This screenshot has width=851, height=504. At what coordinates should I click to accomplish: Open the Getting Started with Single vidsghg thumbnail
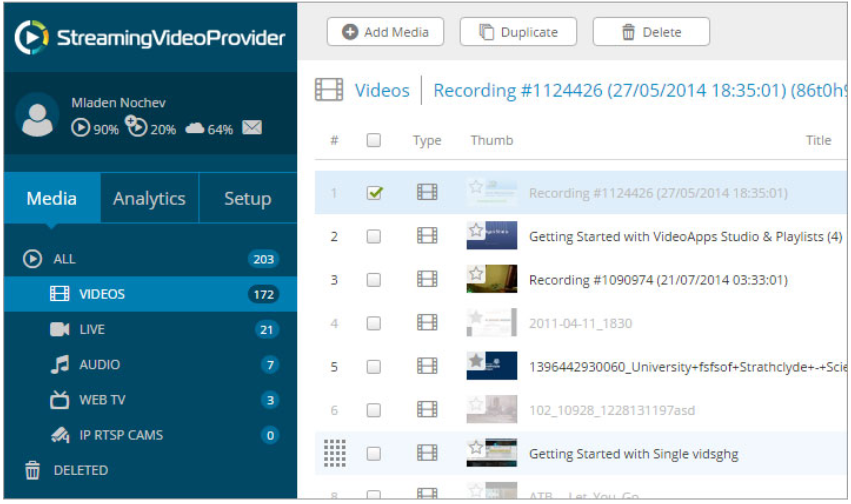(492, 452)
